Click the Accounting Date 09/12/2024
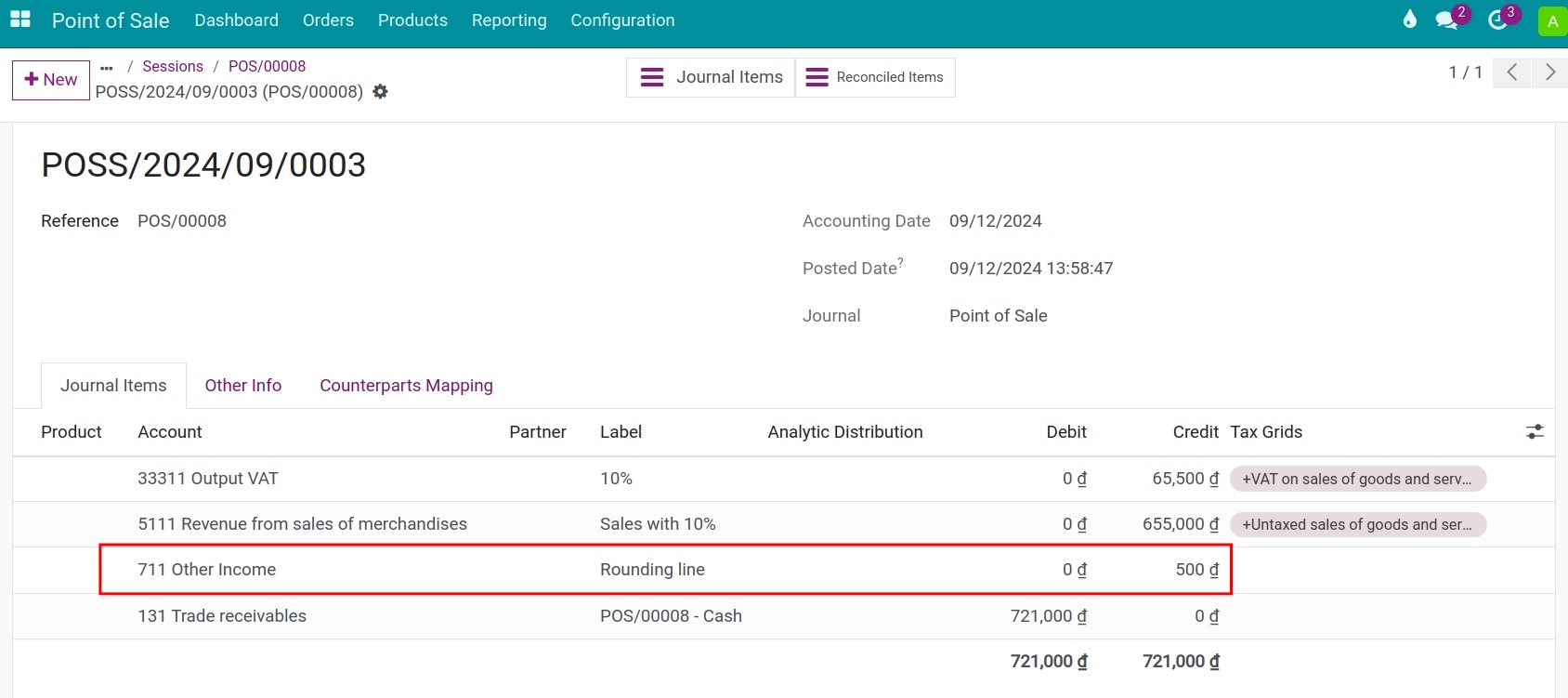Image resolution: width=1568 pixels, height=698 pixels. (x=996, y=221)
